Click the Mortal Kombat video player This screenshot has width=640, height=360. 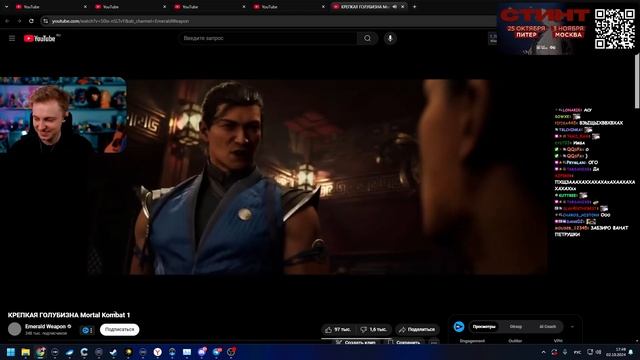pyautogui.click(x=273, y=177)
